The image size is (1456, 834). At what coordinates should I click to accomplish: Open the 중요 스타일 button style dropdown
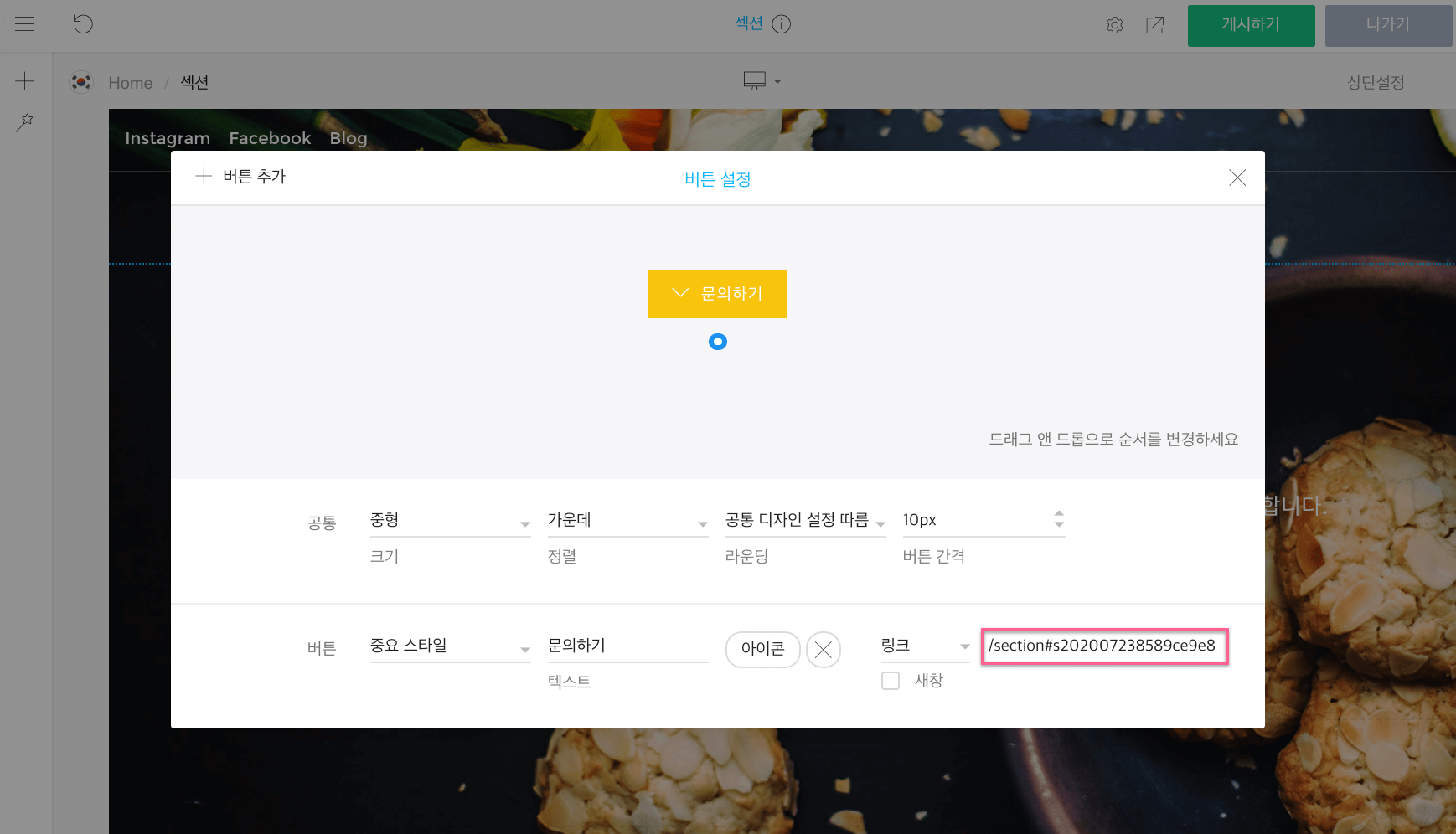[451, 646]
